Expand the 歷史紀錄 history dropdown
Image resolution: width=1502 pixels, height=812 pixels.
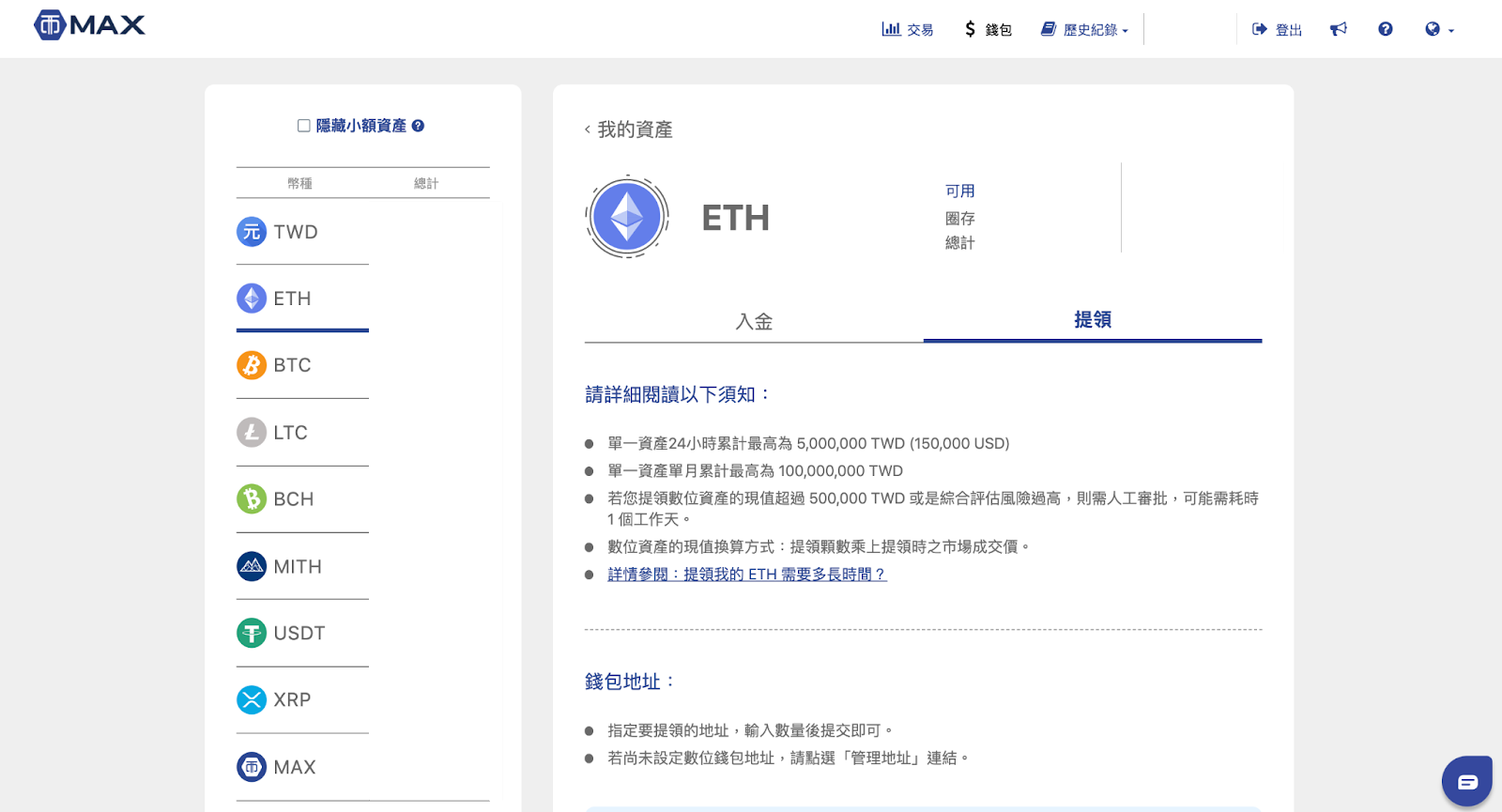(x=1084, y=29)
